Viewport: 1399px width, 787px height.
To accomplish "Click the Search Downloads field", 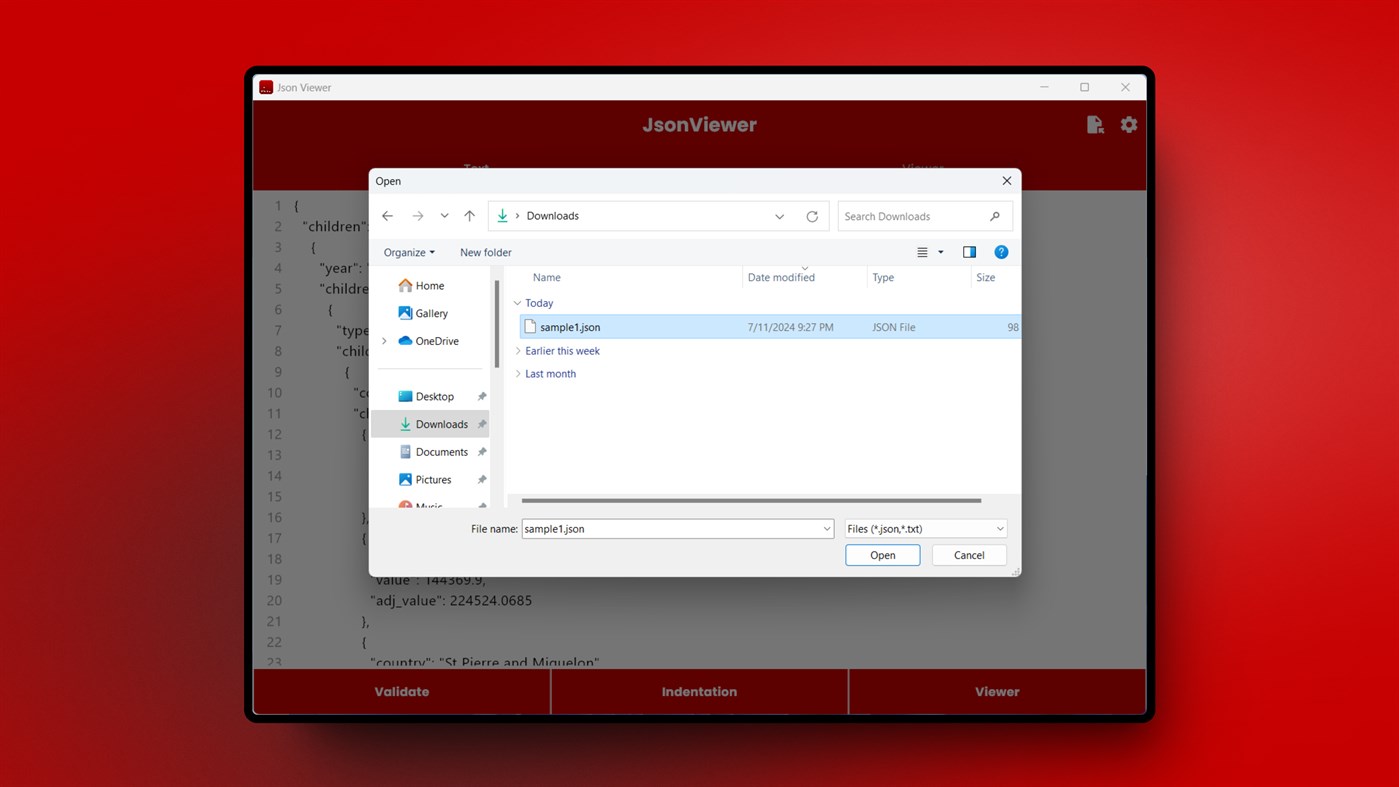I will point(924,216).
